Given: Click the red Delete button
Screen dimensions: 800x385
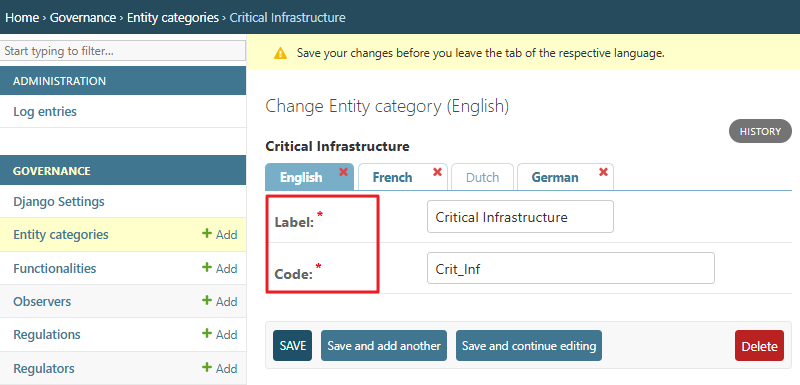Looking at the screenshot, I should pyautogui.click(x=759, y=346).
